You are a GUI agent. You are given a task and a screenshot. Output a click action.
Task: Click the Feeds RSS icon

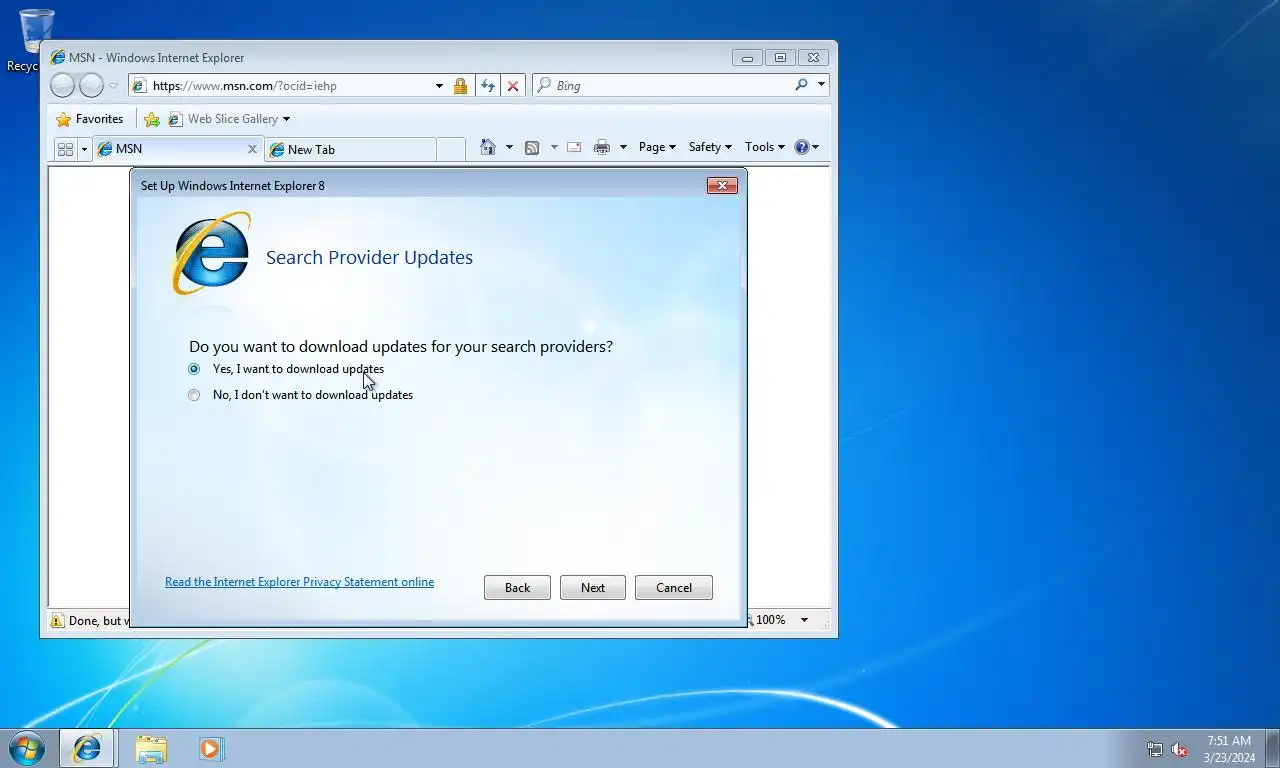coord(532,147)
